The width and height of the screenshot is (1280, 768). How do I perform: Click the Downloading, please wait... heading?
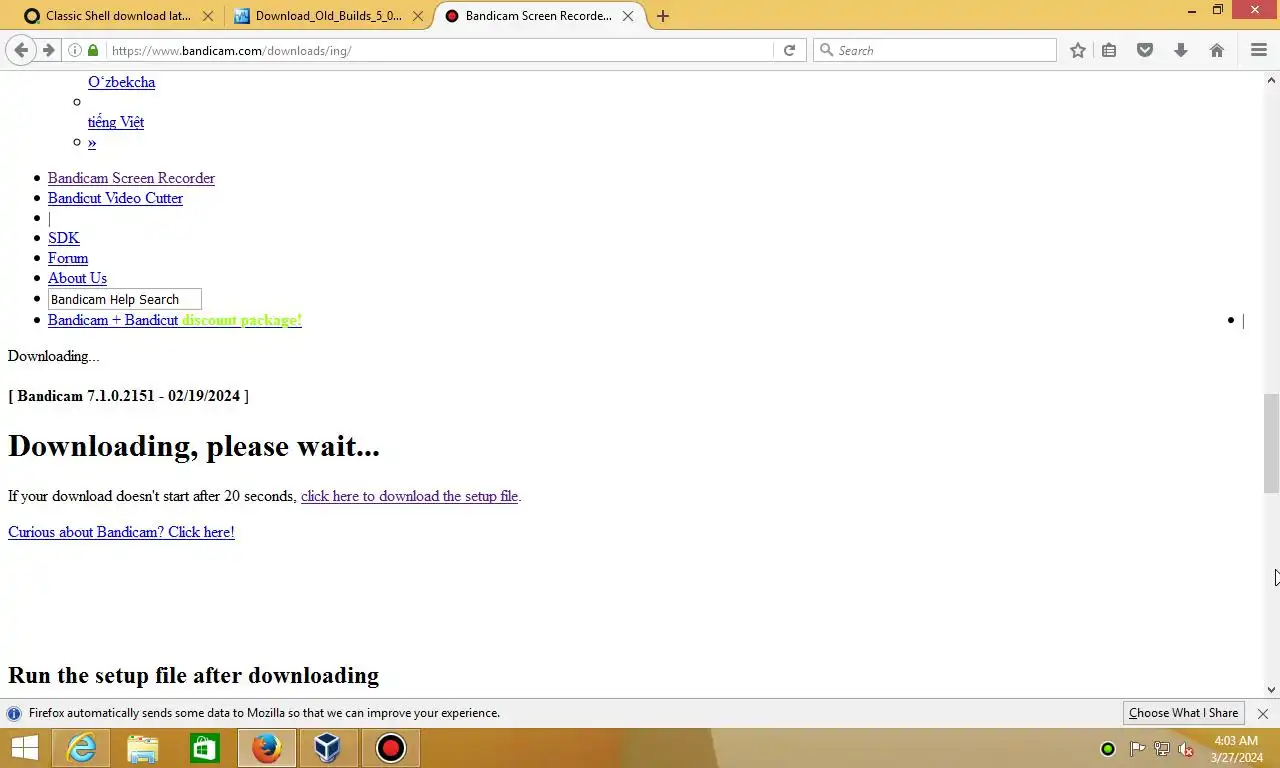(194, 446)
